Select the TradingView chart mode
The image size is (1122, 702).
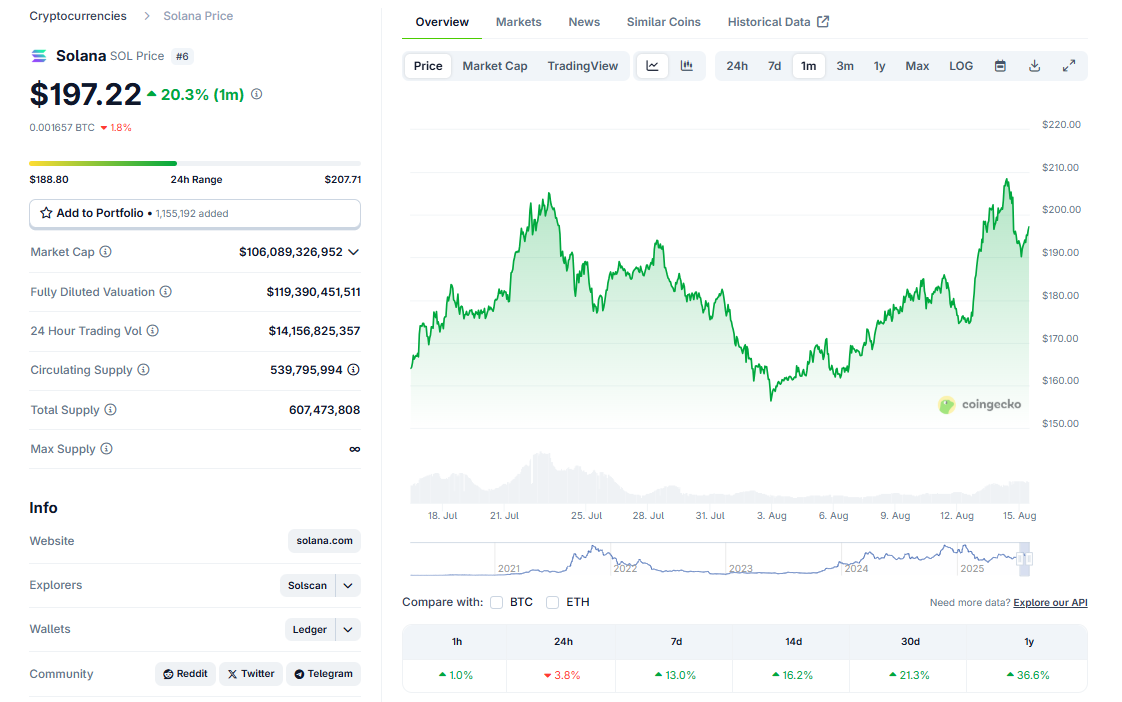point(582,66)
